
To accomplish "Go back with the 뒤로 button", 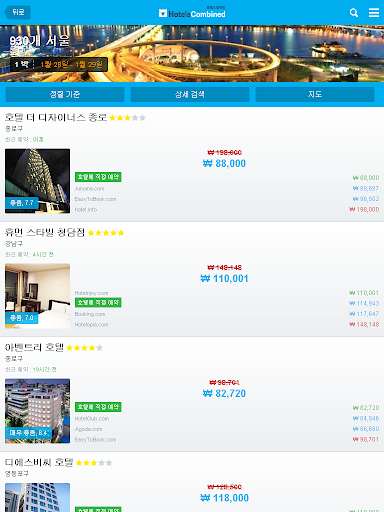I will click(17, 12).
